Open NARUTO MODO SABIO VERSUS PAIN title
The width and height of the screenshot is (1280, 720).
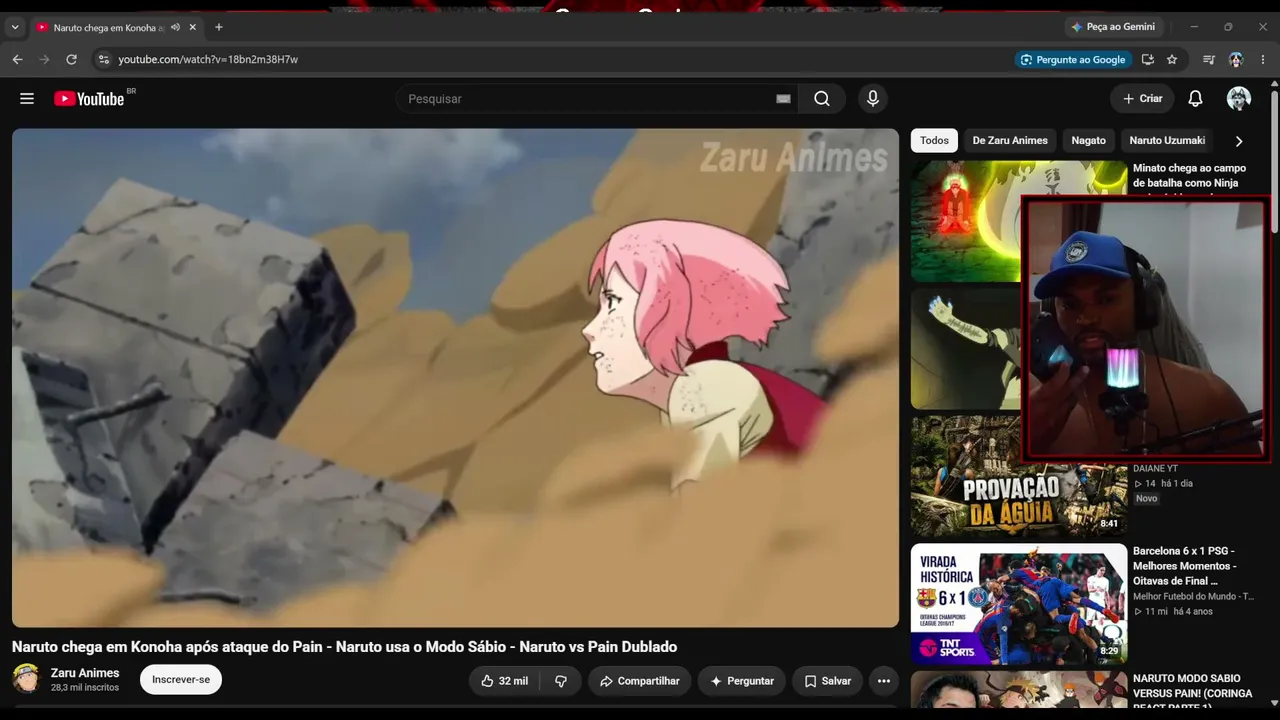point(1193,693)
